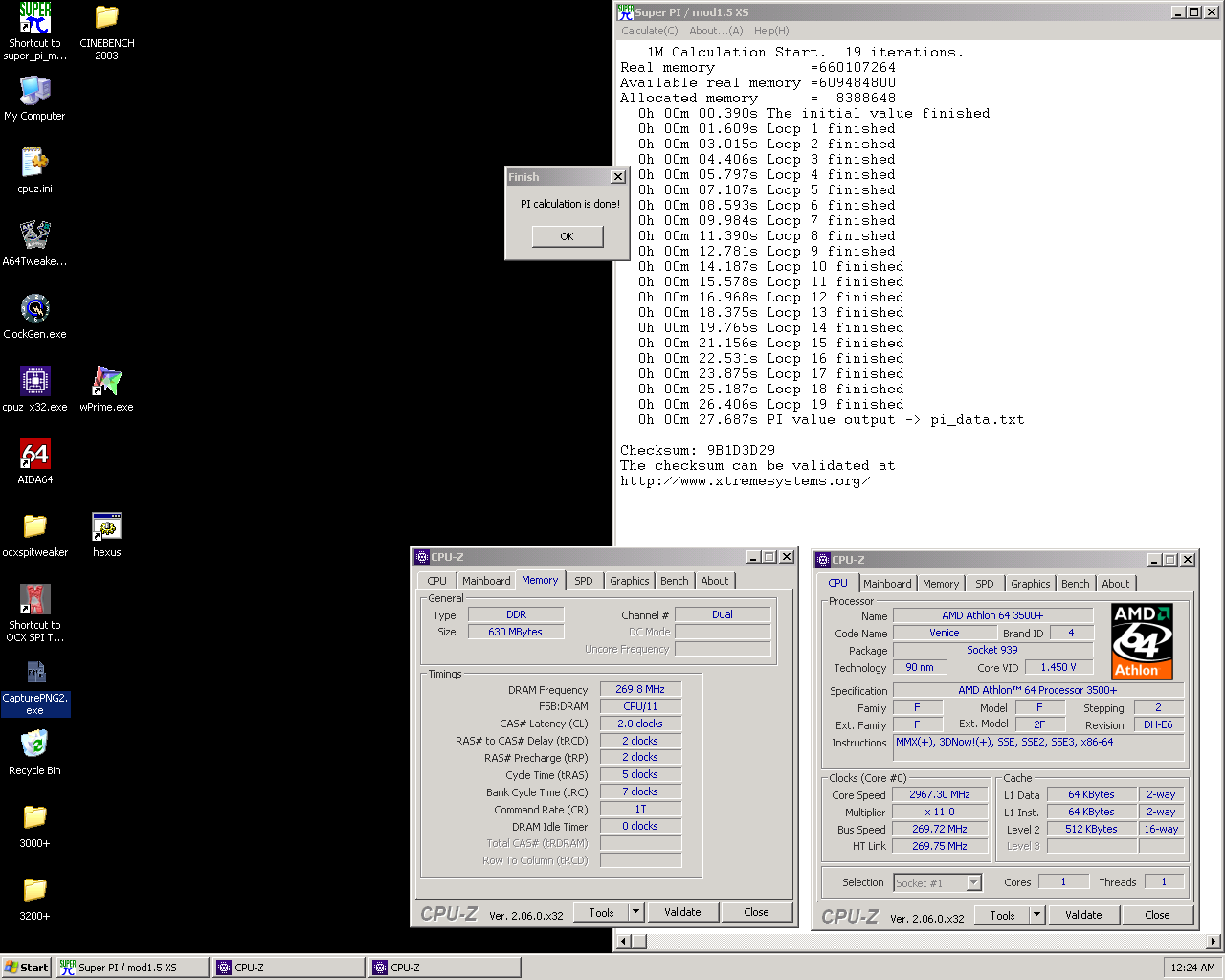Select Mainboard tab in Memory CPU-Z window
1225x980 pixels.
tap(486, 581)
